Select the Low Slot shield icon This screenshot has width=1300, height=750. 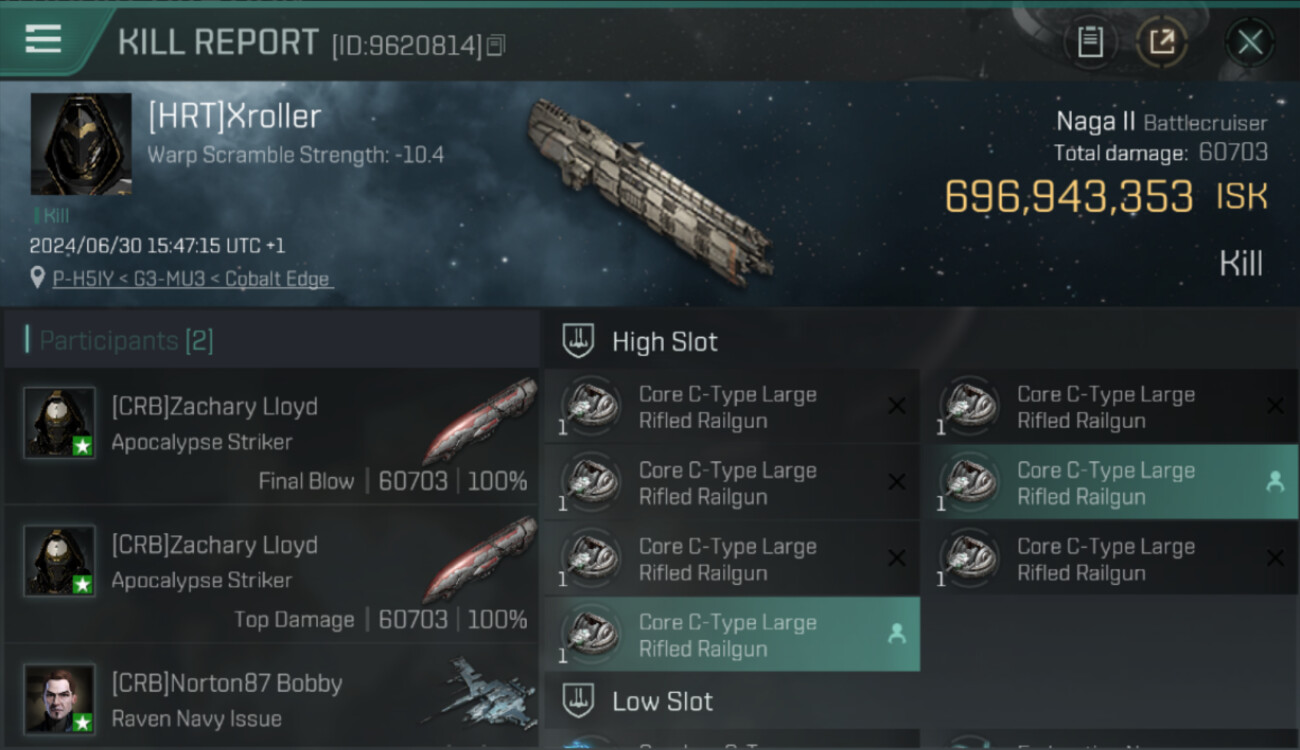pyautogui.click(x=579, y=701)
